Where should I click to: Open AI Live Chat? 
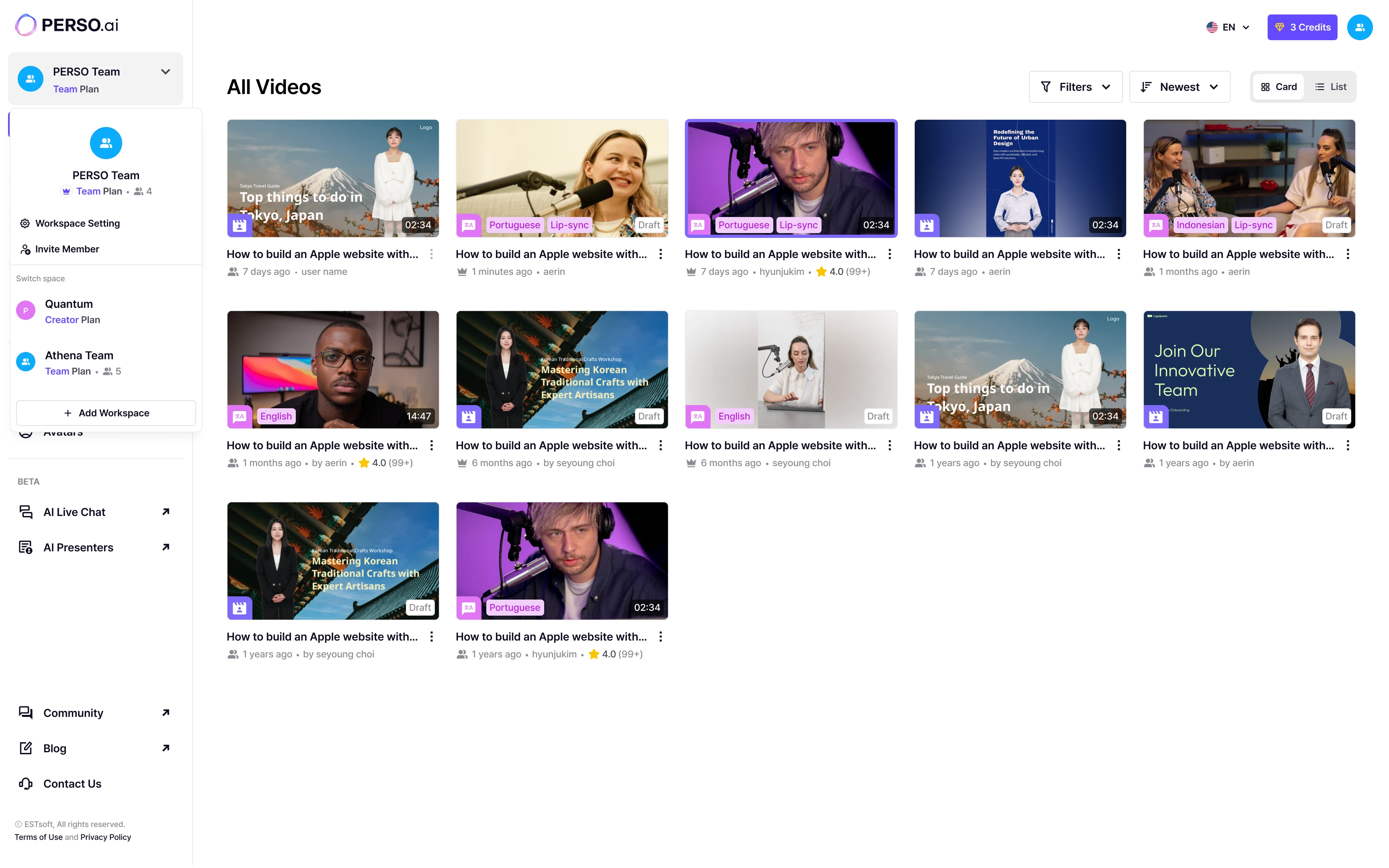click(x=95, y=512)
